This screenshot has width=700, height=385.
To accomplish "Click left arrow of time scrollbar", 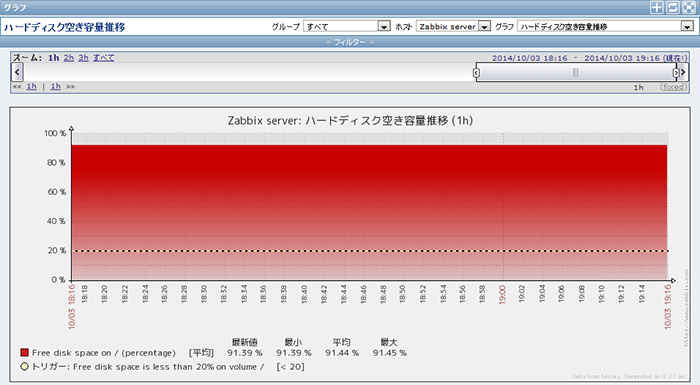I will [x=17, y=72].
